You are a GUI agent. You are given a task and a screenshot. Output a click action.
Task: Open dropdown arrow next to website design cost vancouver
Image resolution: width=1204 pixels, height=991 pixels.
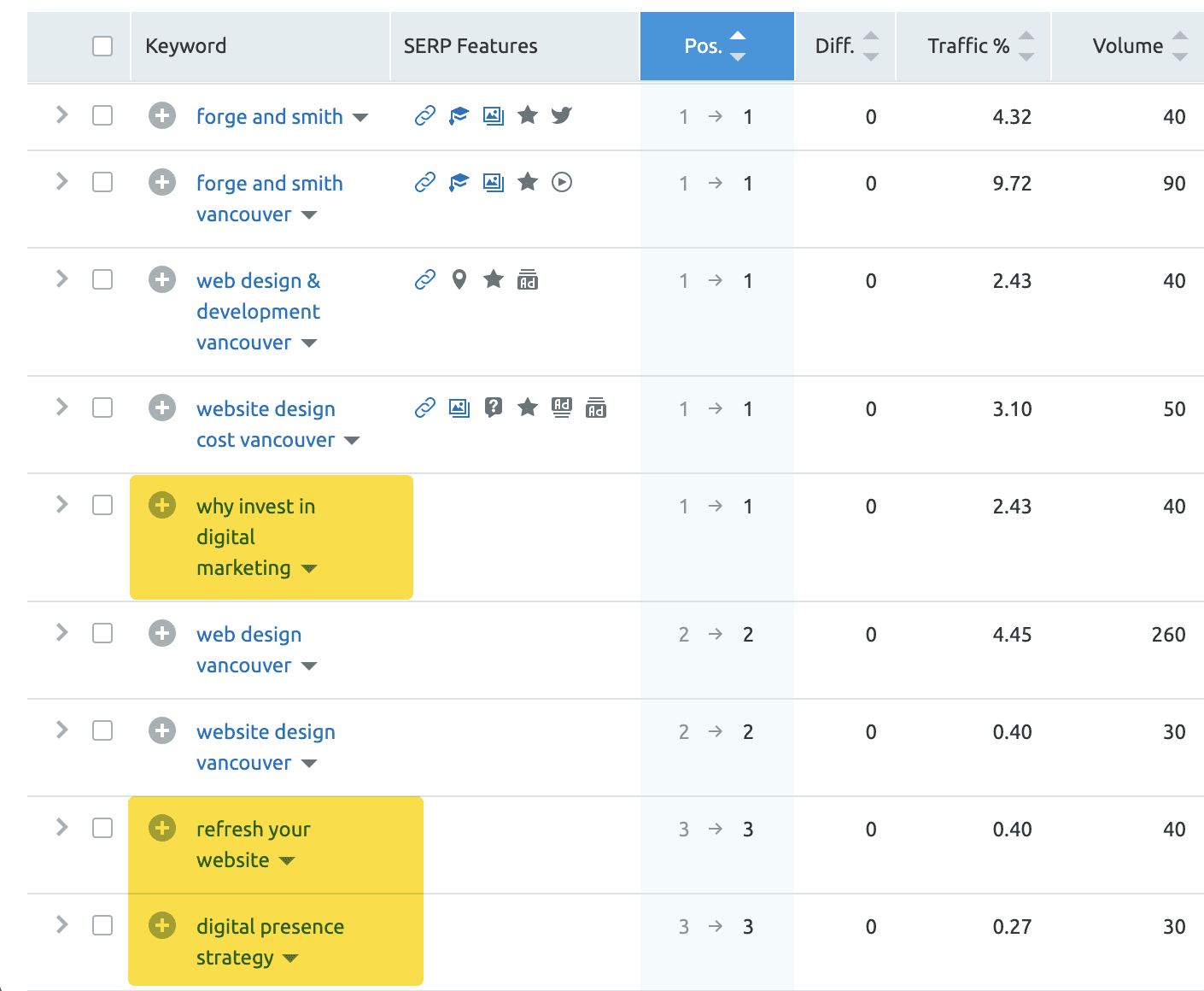pos(352,441)
